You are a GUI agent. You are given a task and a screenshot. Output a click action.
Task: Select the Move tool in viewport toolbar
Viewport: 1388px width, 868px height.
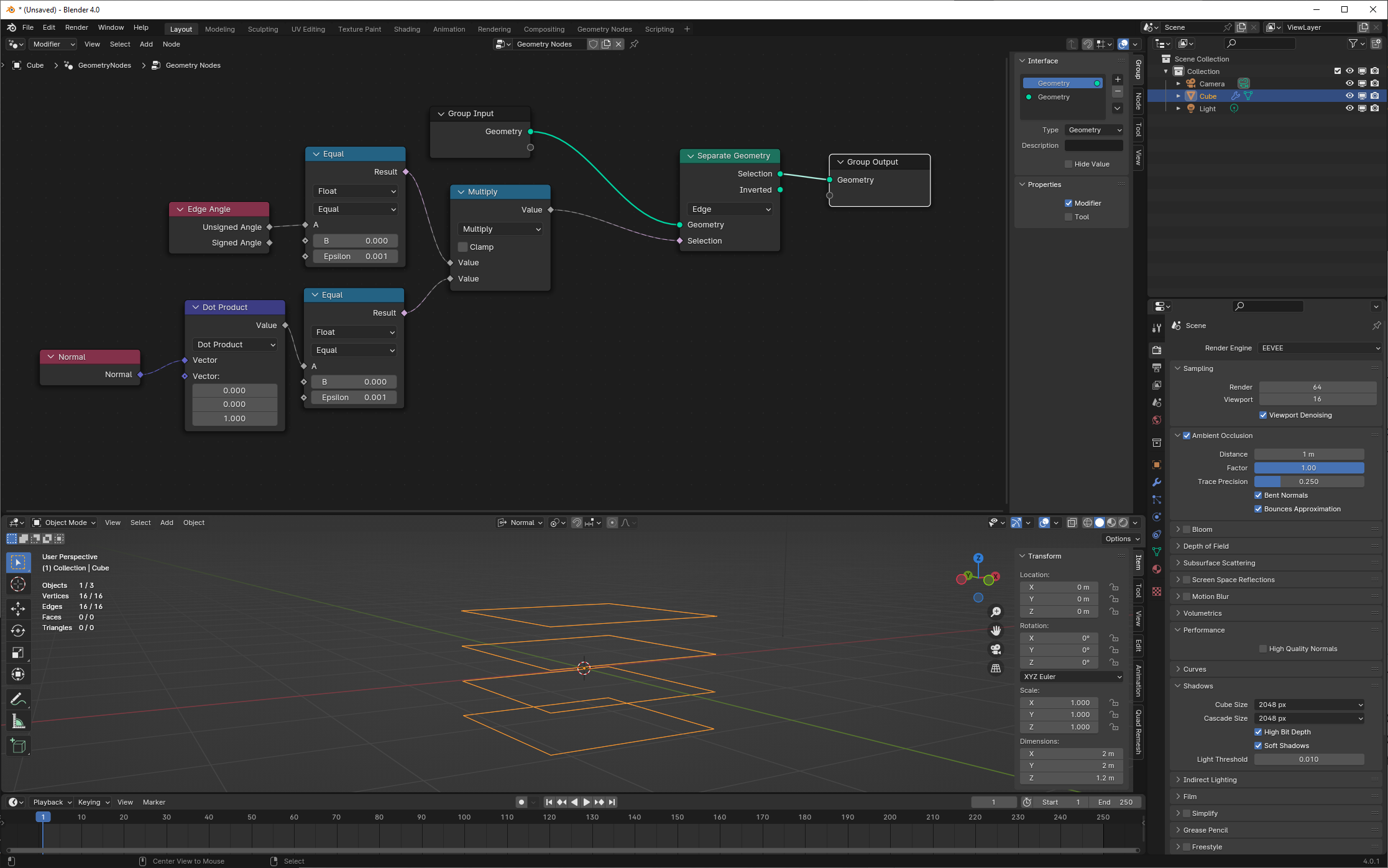coord(18,608)
